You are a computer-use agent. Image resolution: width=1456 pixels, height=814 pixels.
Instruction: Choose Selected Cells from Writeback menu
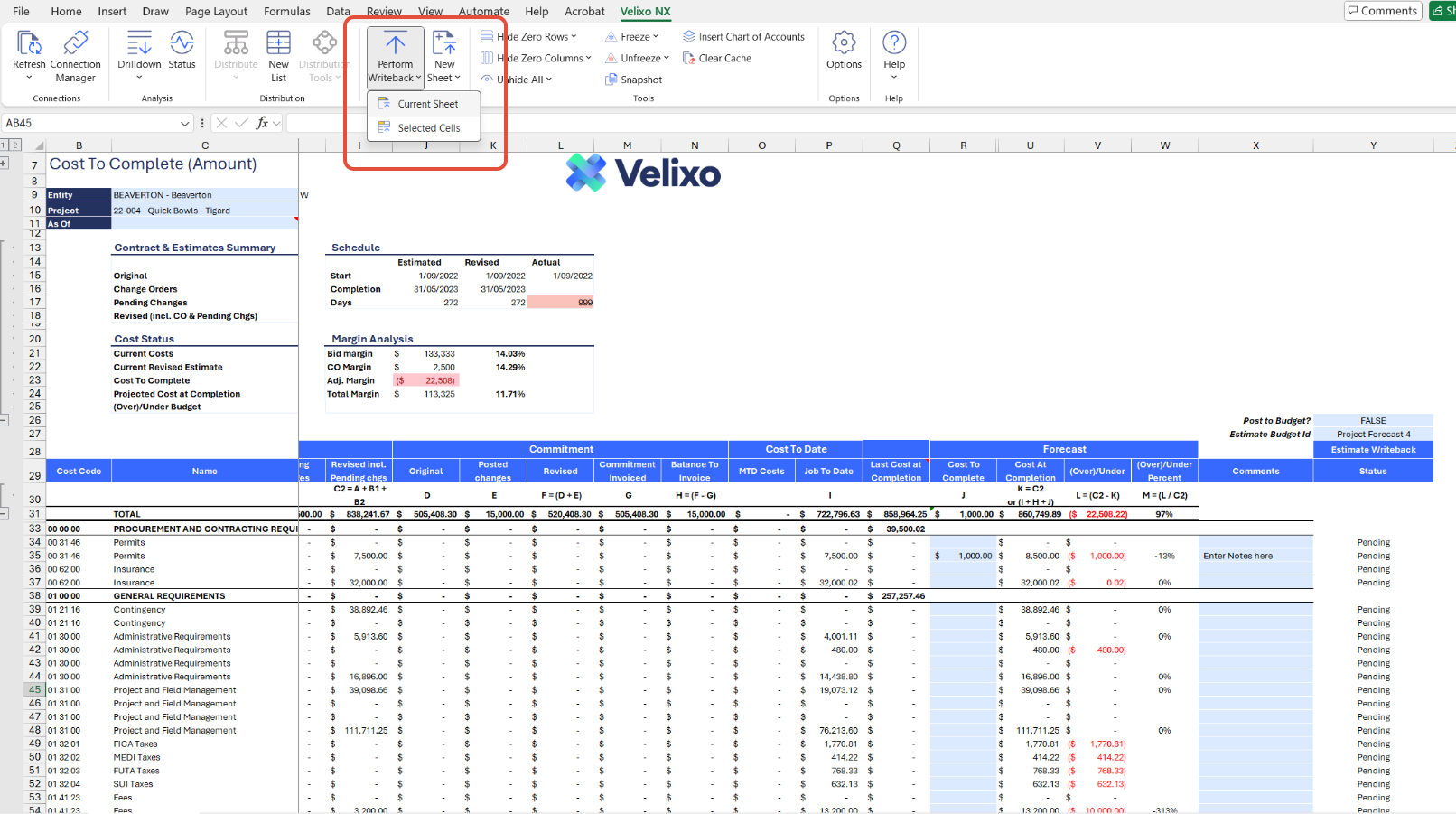pos(428,128)
